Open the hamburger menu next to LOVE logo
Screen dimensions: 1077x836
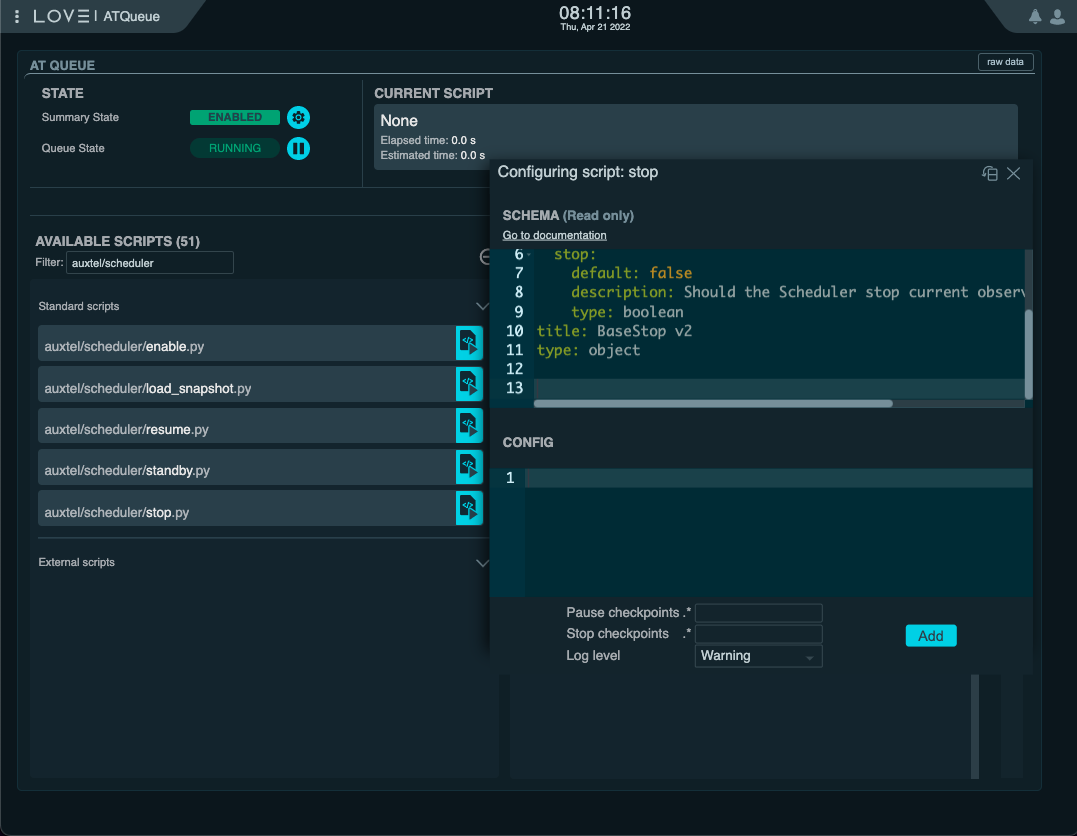[17, 16]
